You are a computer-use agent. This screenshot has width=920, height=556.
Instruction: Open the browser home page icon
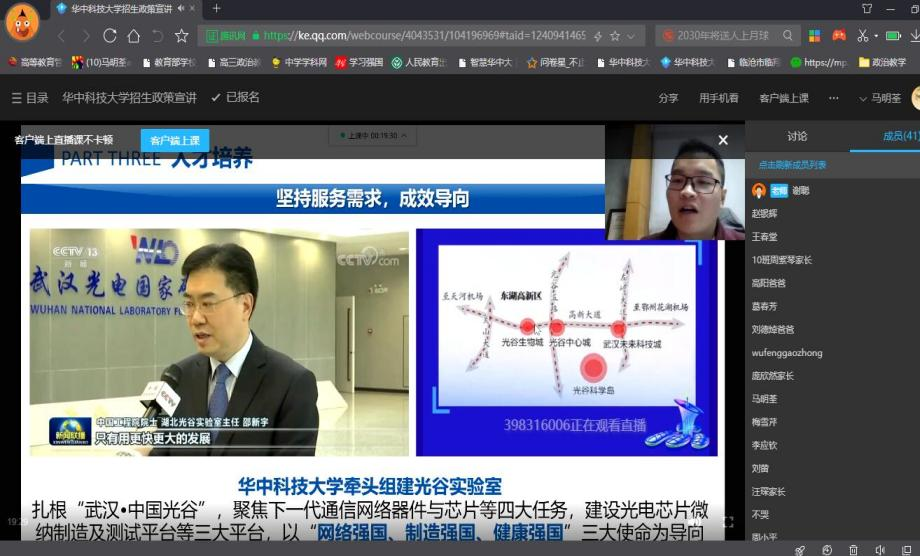pyautogui.click(x=134, y=36)
